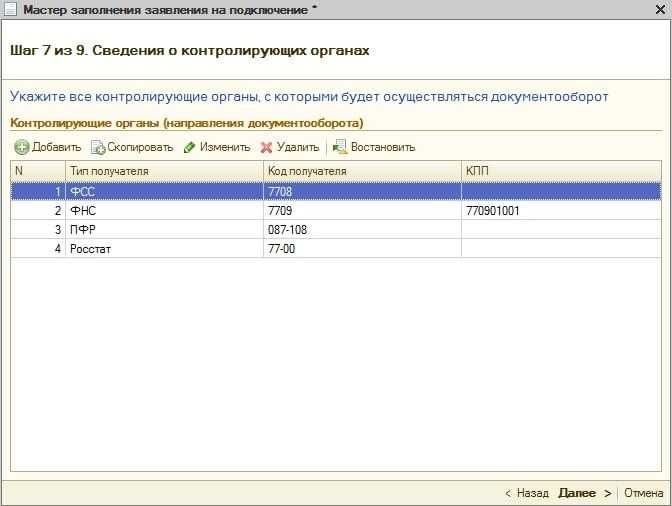This screenshot has height=506, width=672.
Task: Sort by Тип получателя column header
Action: click(x=164, y=171)
